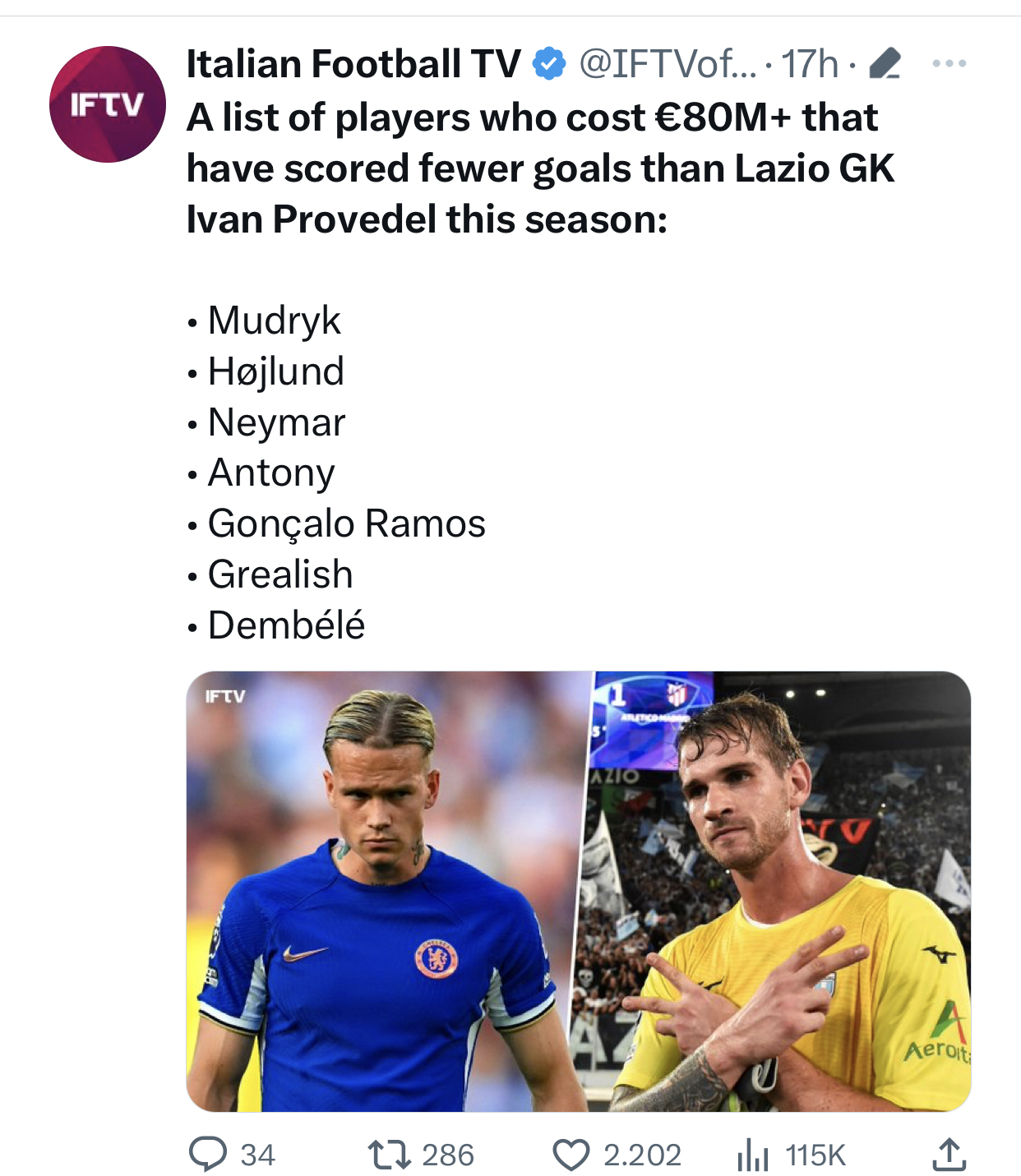Tap the retweet arrows icon
1021x1176 pixels.
click(389, 1155)
